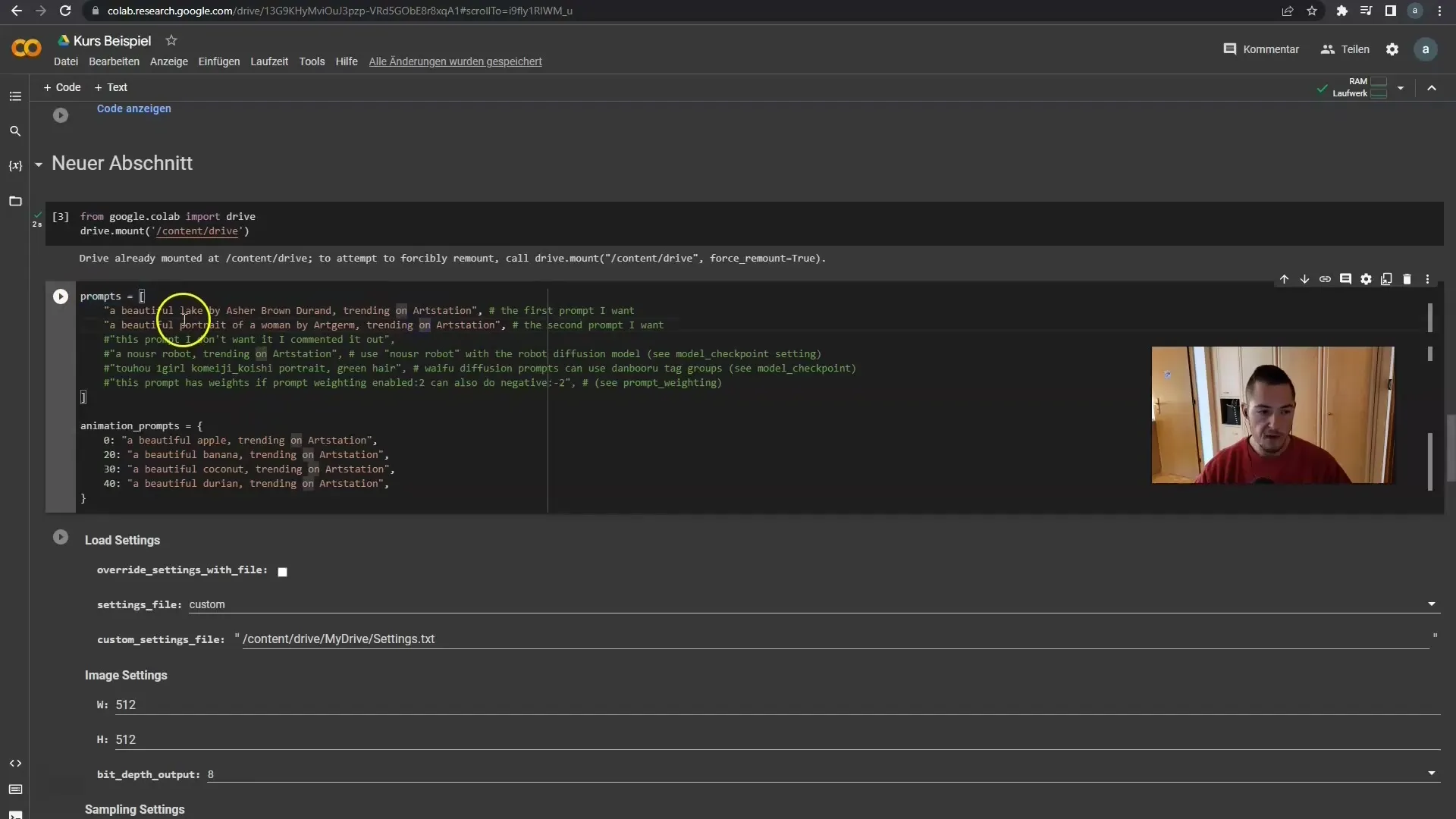The height and width of the screenshot is (819, 1456).
Task: Open the command palette icon
Action: [x=15, y=789]
